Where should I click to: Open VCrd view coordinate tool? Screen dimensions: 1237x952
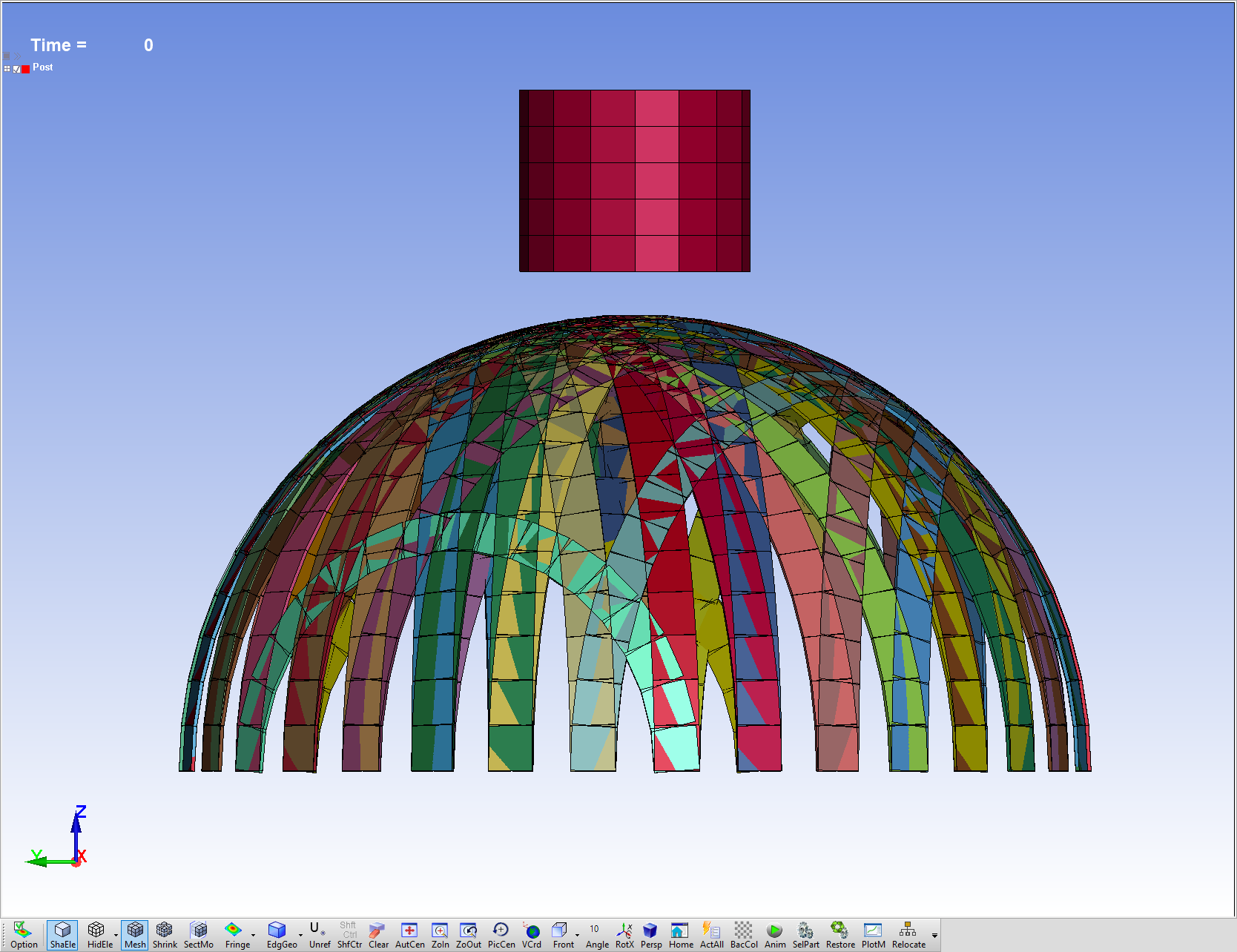point(532,935)
